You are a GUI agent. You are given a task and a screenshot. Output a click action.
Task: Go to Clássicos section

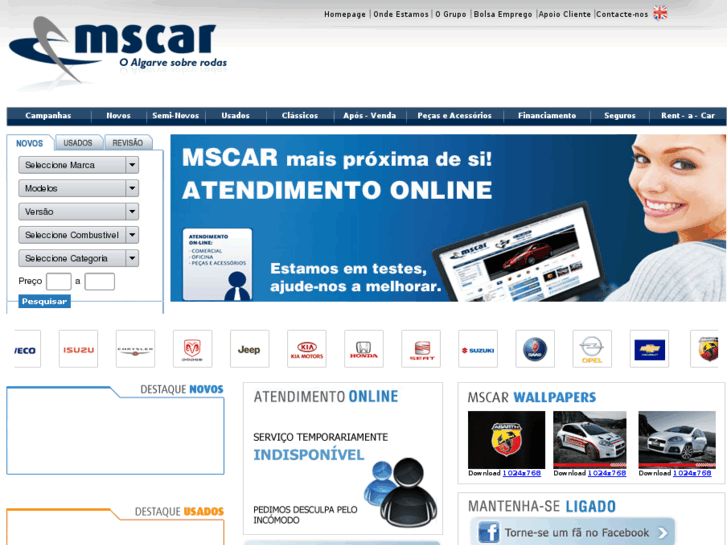(300, 115)
